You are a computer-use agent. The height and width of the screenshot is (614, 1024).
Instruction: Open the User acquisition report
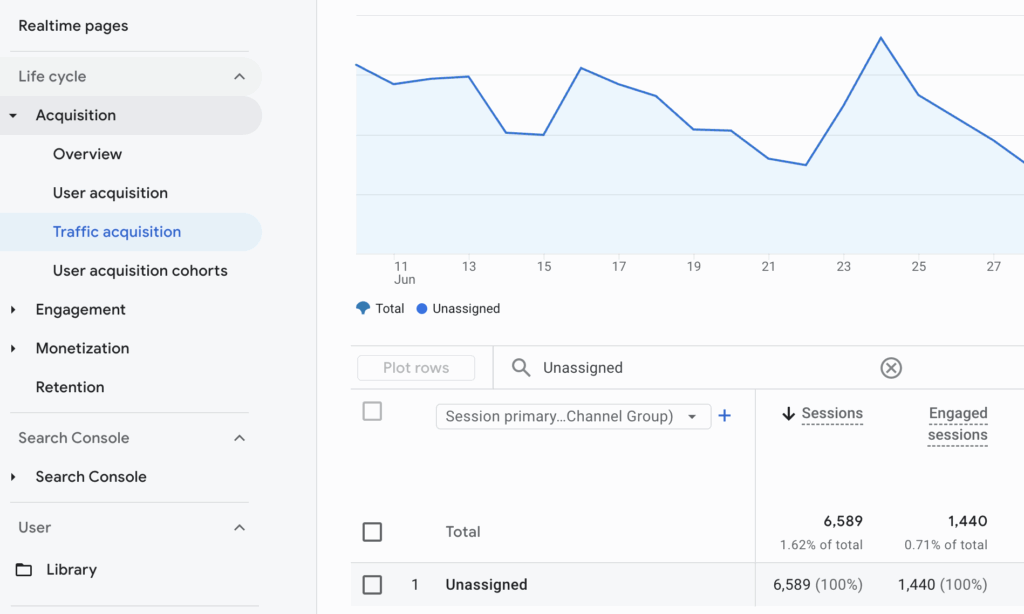(110, 193)
